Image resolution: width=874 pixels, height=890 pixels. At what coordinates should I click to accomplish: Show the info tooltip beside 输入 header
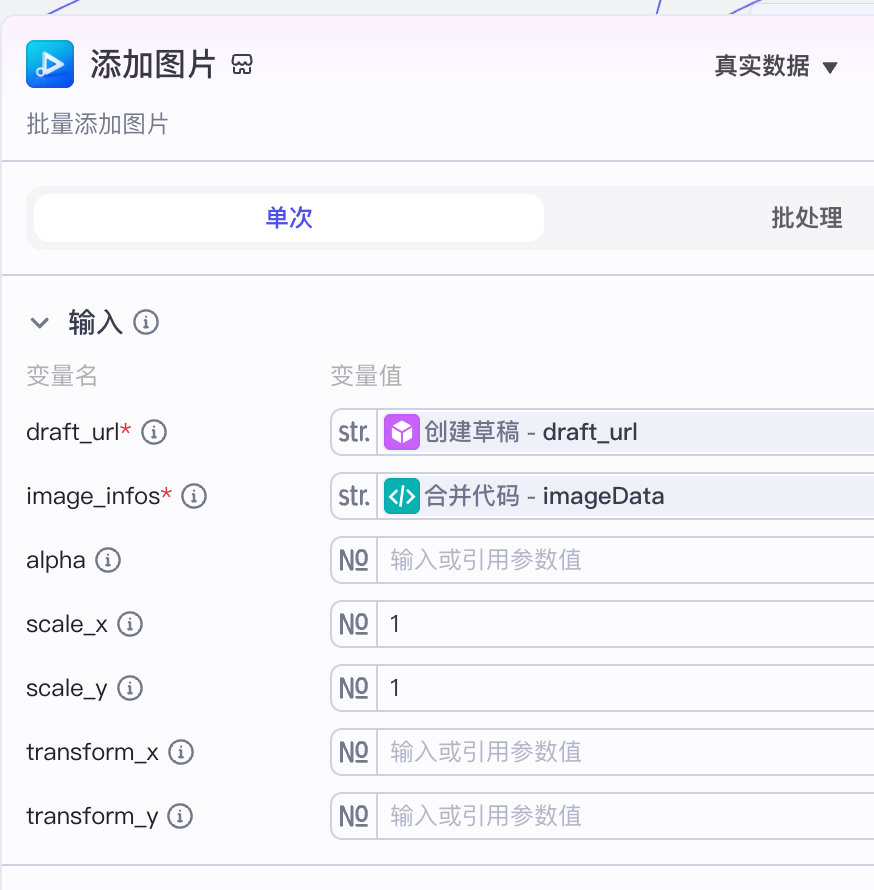146,323
